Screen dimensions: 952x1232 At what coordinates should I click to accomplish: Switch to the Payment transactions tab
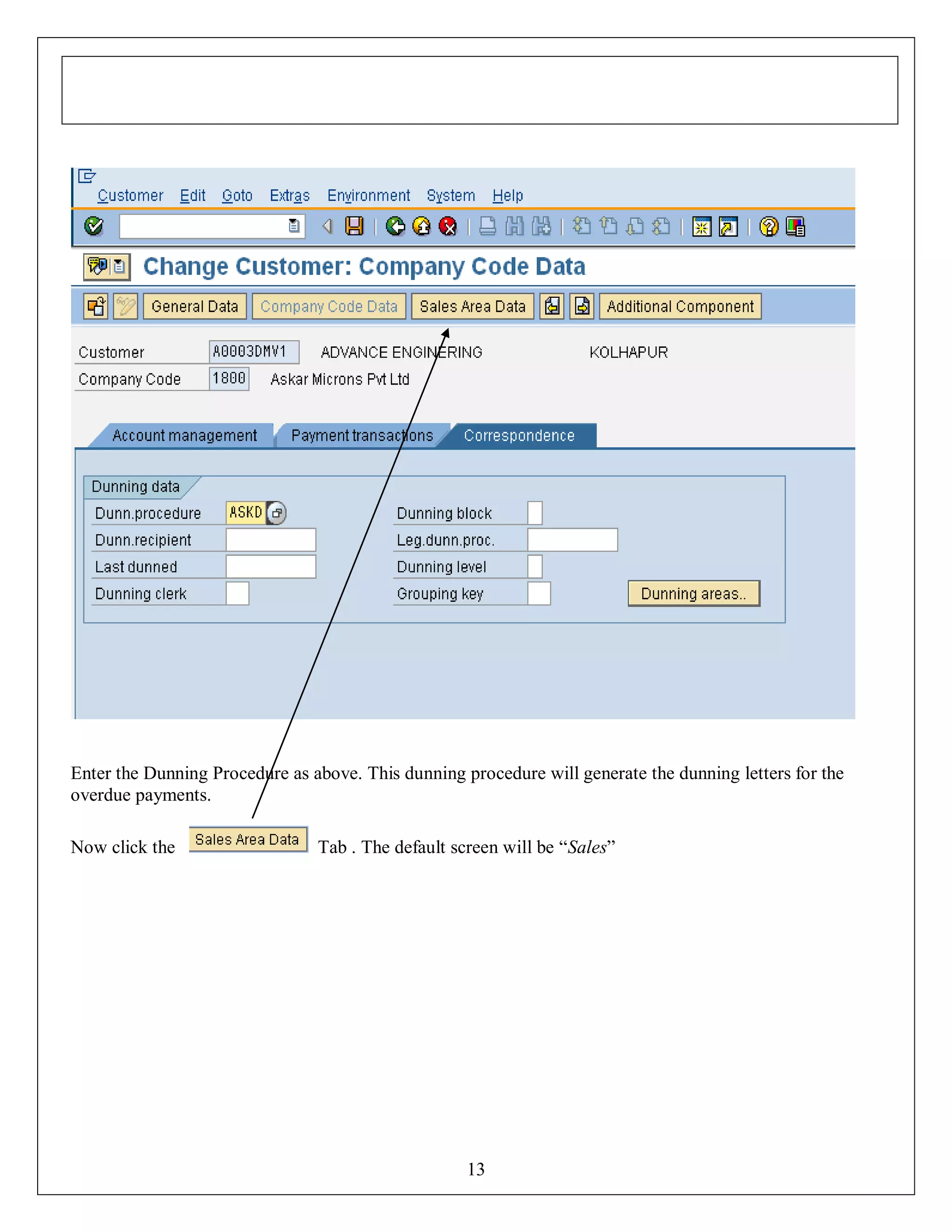pyautogui.click(x=362, y=436)
